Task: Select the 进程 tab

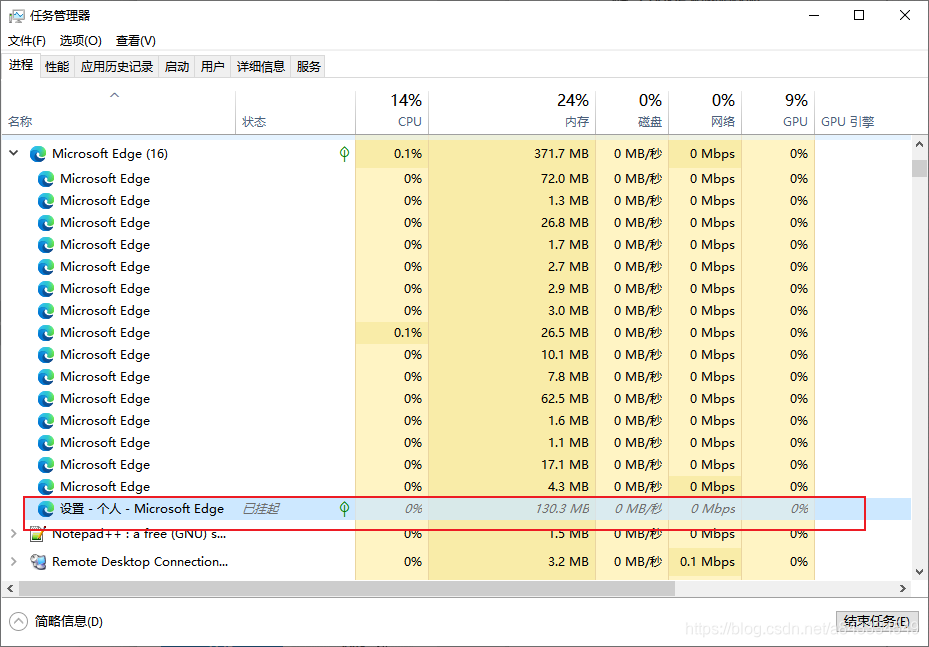Action: tap(21, 65)
